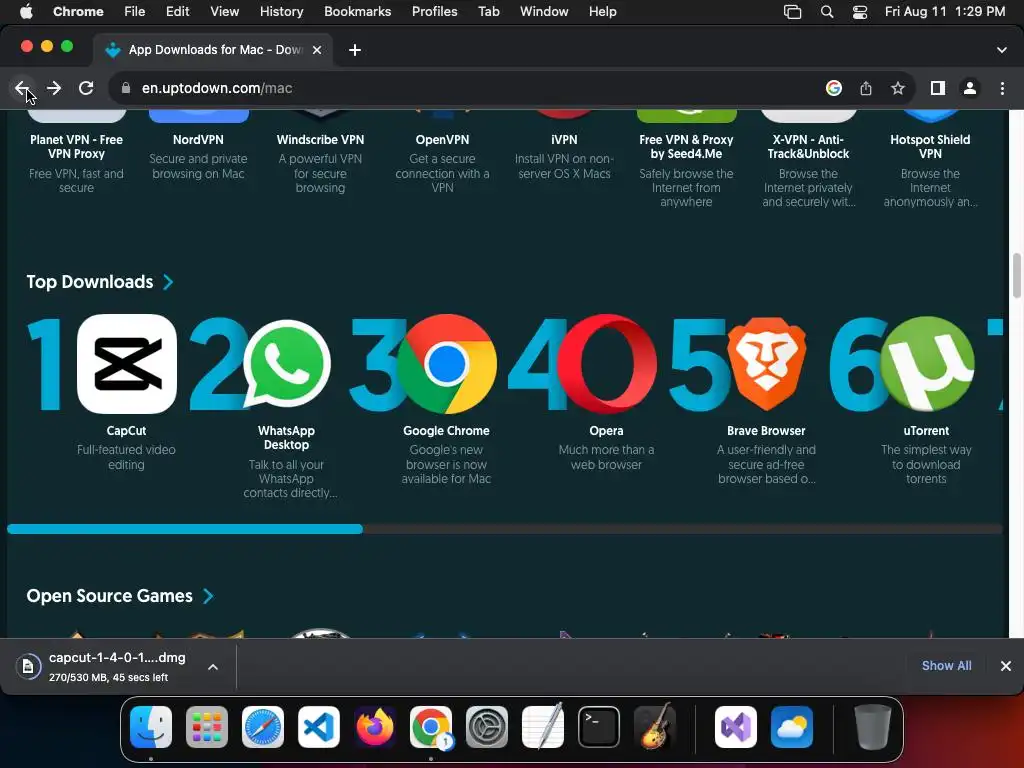Open X-VPN - Anti-Track&Unblock link

[x=808, y=147]
